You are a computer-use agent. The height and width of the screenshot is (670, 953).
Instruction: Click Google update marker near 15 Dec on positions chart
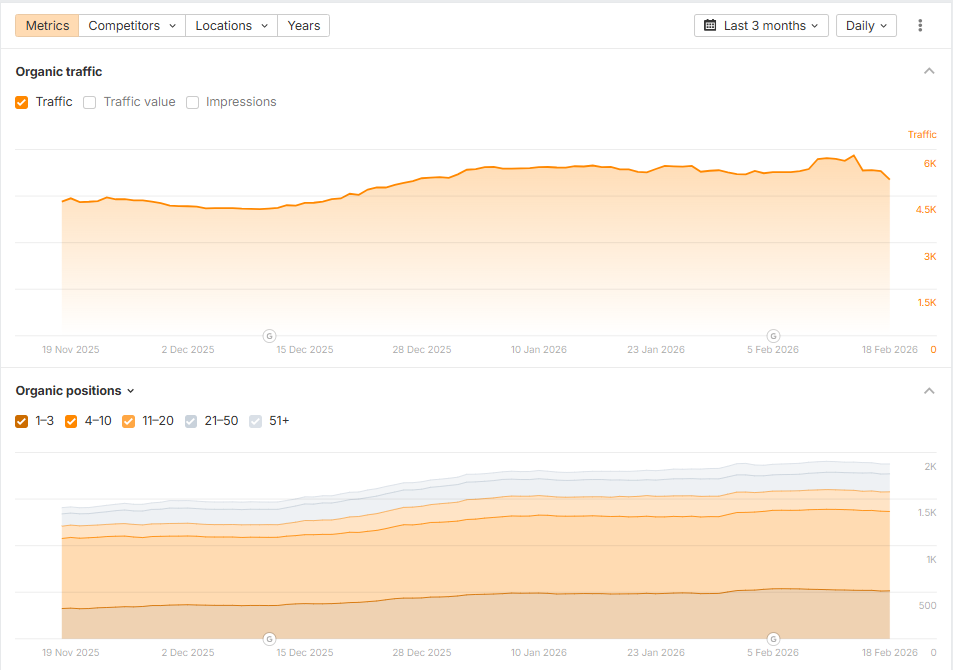269,638
